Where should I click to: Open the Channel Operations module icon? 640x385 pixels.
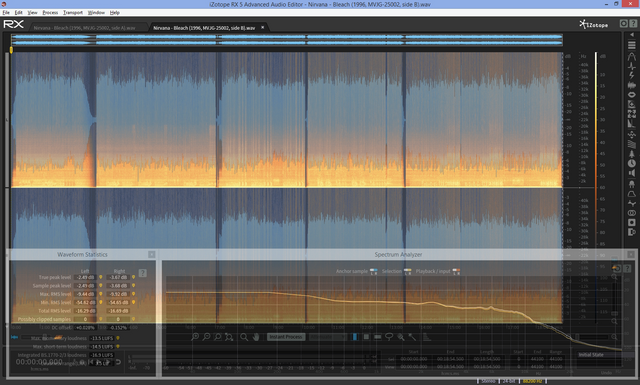click(631, 203)
